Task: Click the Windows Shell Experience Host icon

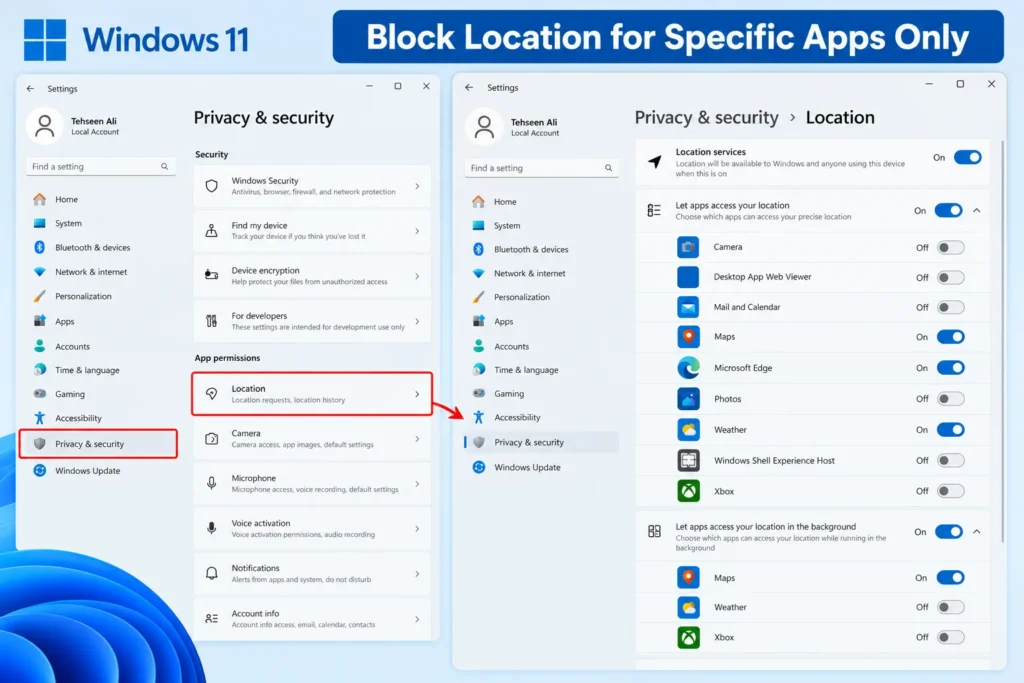Action: [x=688, y=460]
